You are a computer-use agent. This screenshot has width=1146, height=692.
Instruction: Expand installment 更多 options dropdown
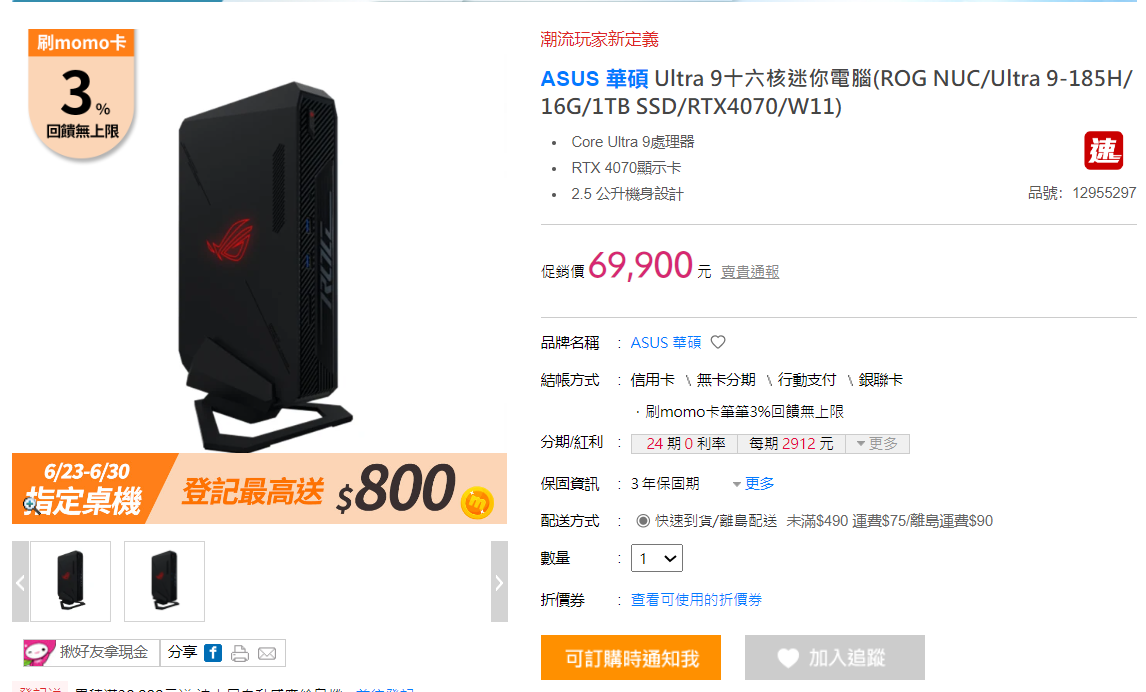coord(877,444)
